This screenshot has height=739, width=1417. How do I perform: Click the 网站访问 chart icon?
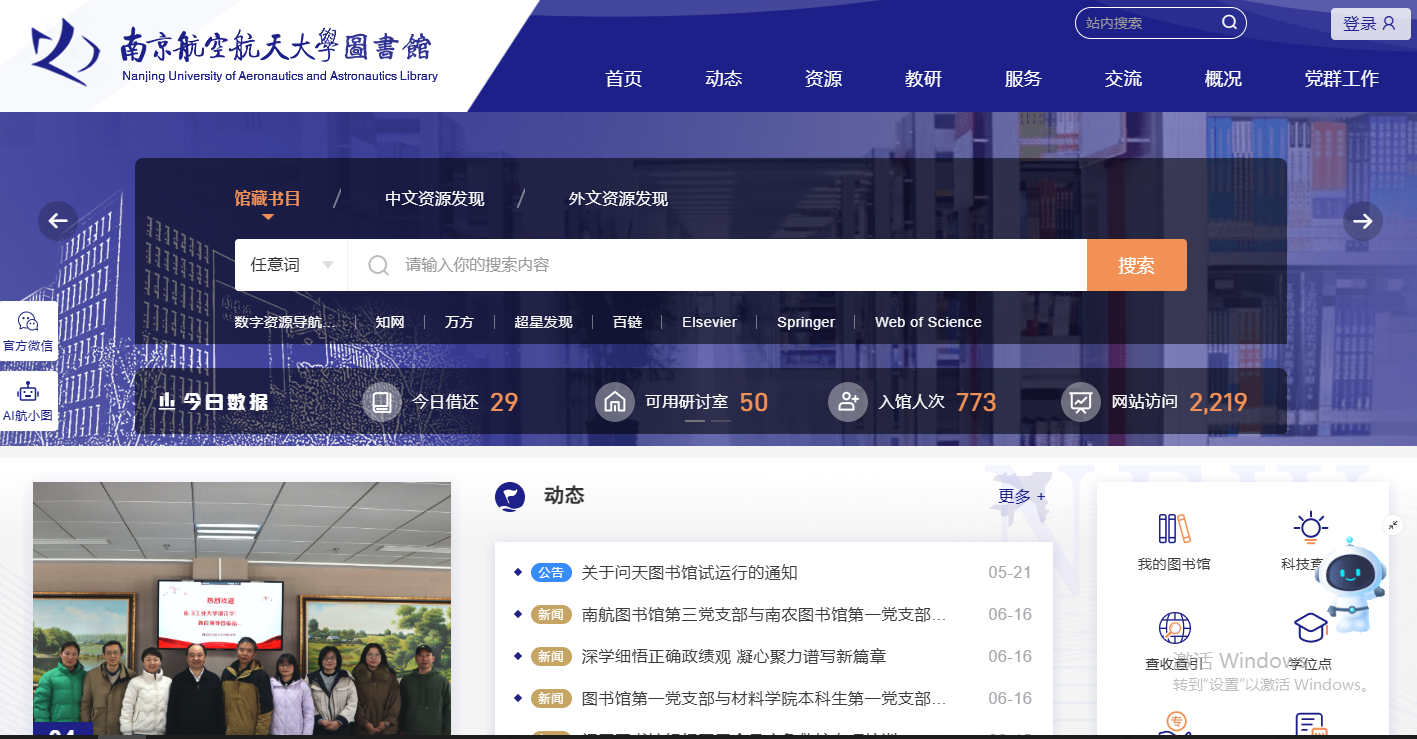(1081, 402)
